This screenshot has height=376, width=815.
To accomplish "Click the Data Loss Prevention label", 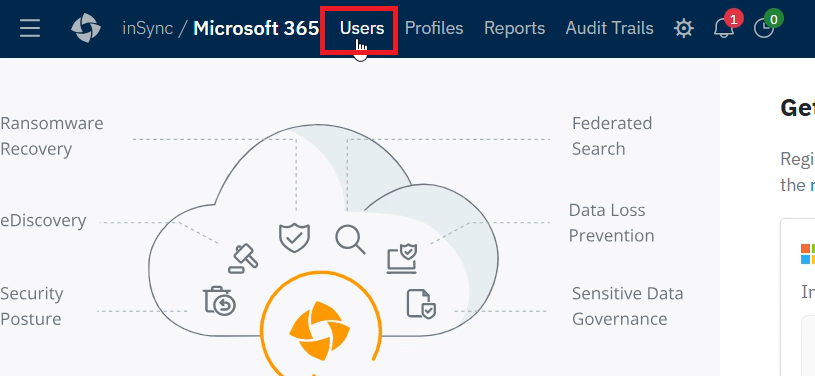I will point(611,223).
